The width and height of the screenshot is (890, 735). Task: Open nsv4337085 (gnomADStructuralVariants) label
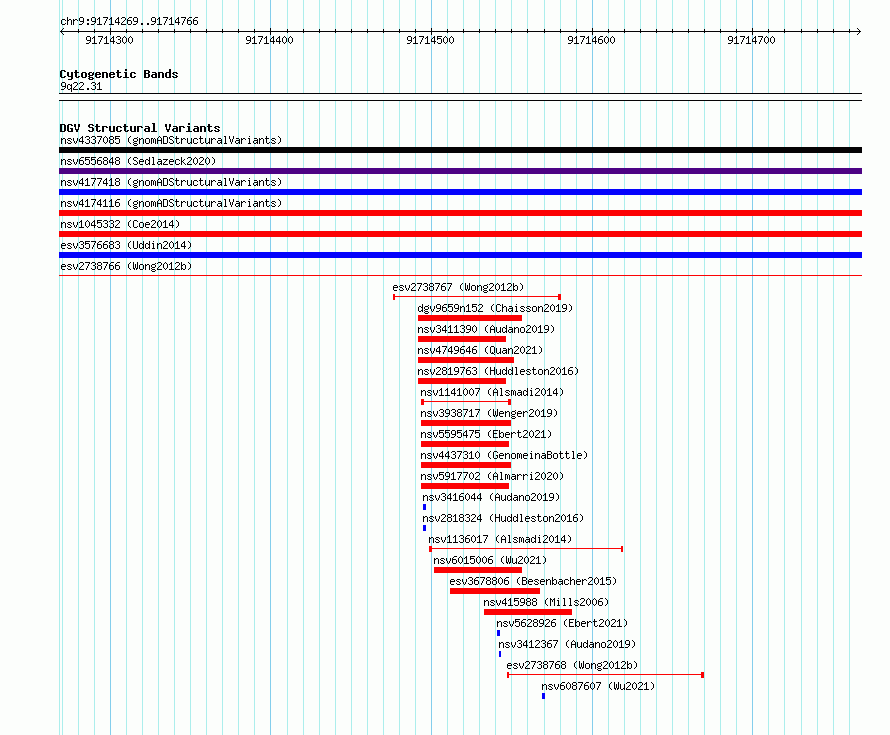tap(171, 140)
